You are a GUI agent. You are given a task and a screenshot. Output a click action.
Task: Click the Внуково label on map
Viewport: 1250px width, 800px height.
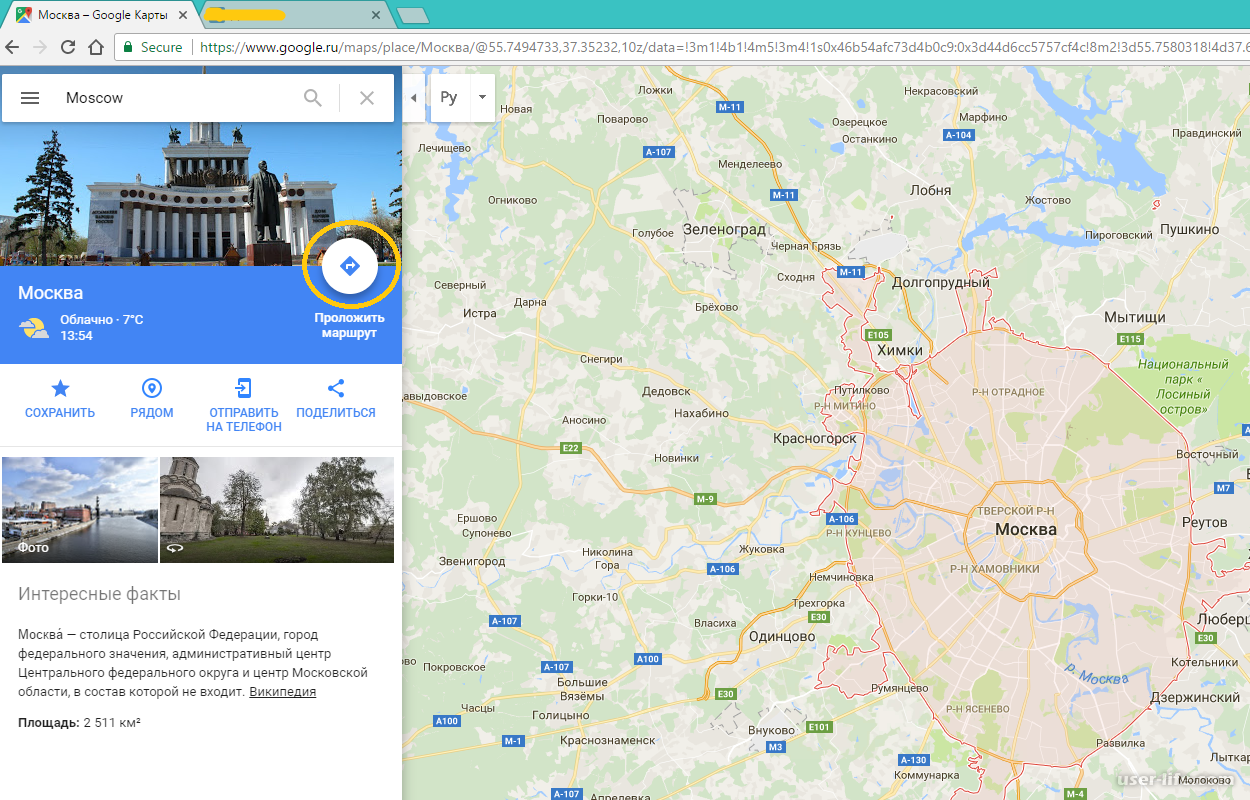[x=771, y=730]
